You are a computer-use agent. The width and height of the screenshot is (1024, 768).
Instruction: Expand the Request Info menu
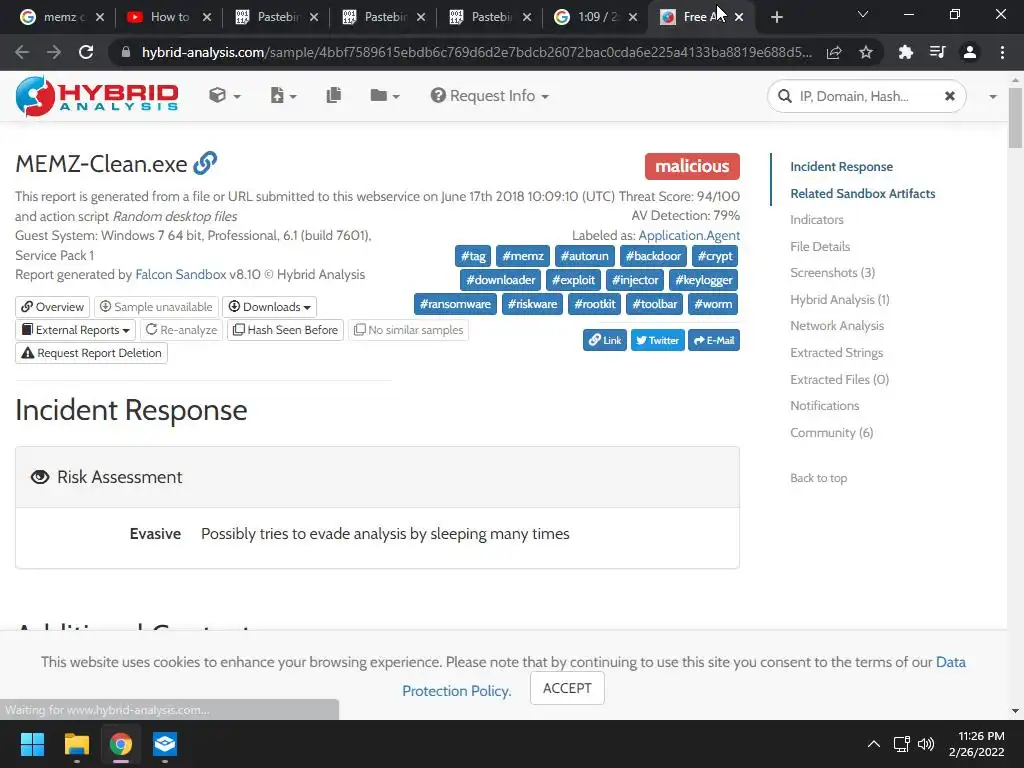point(490,96)
